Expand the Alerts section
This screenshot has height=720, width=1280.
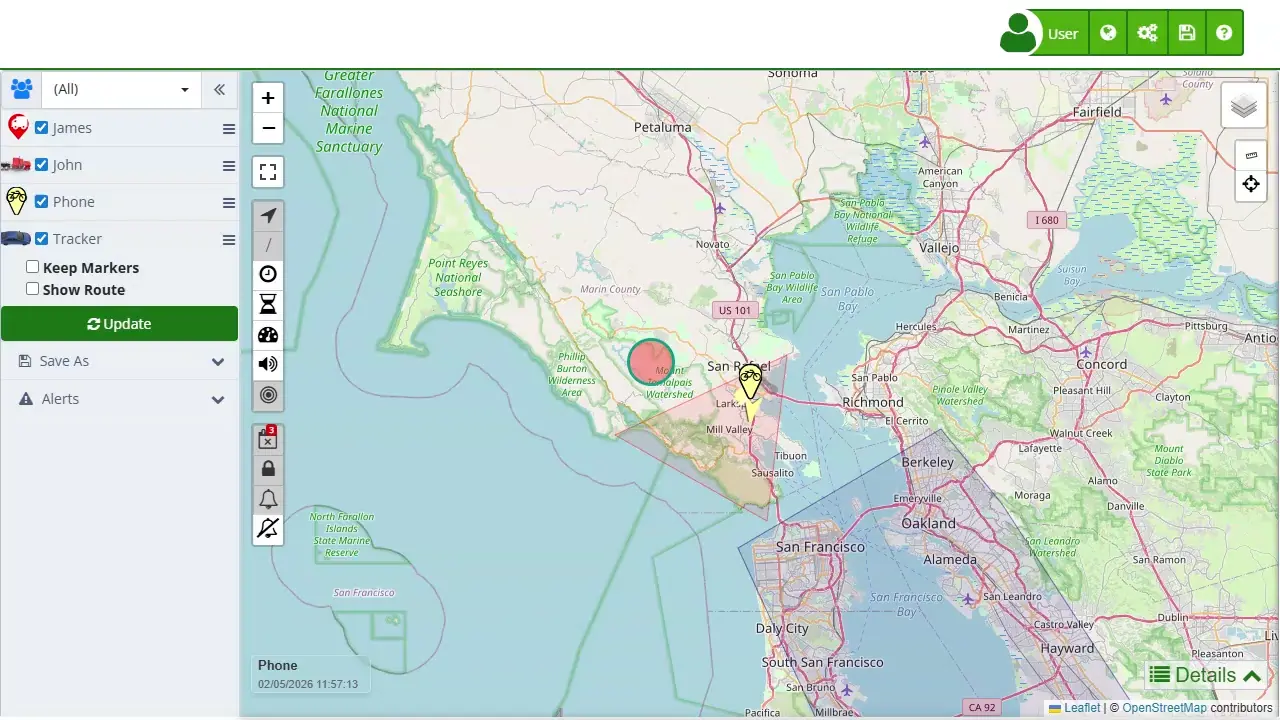119,398
